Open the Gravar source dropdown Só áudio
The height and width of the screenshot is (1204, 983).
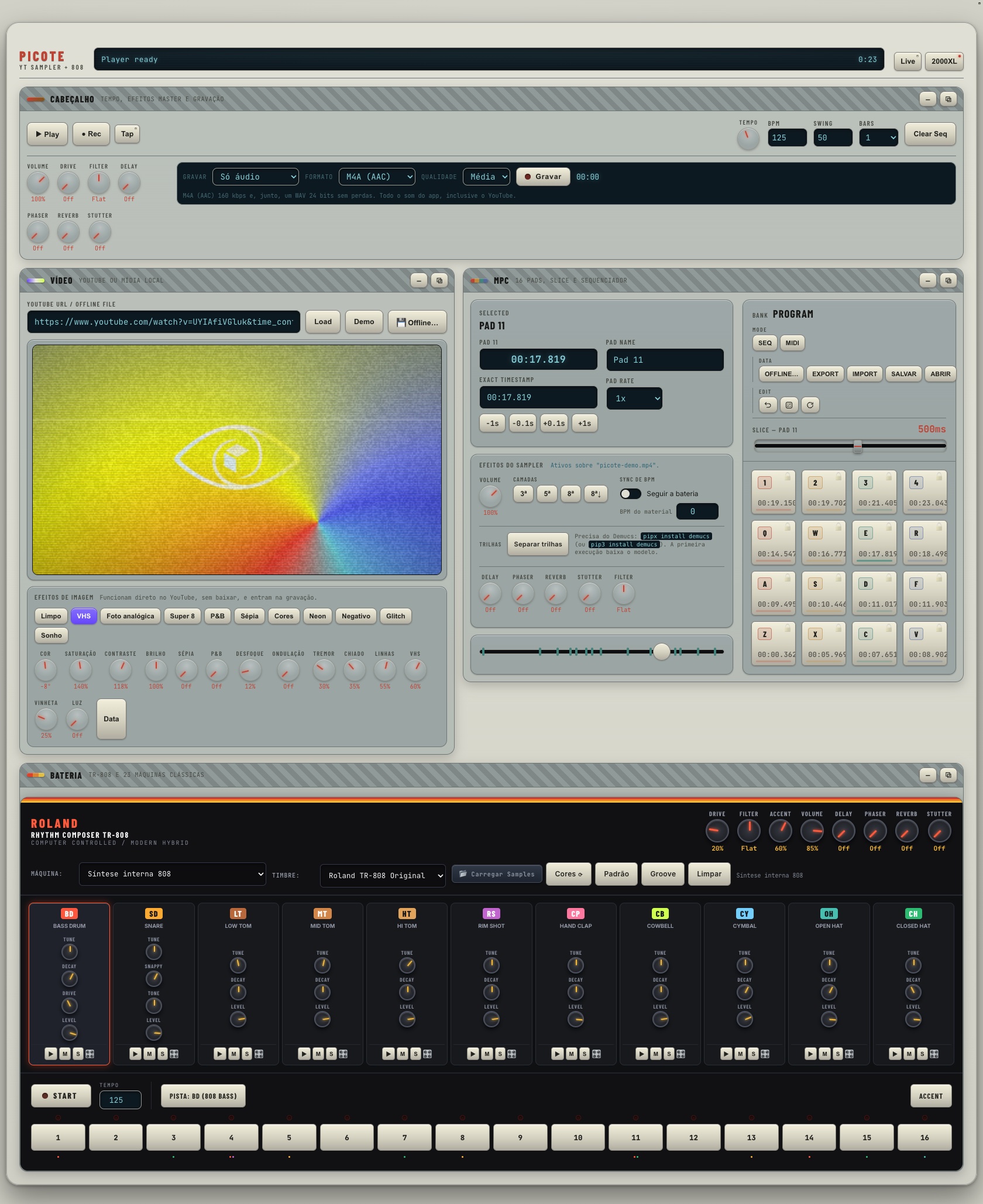tap(256, 177)
